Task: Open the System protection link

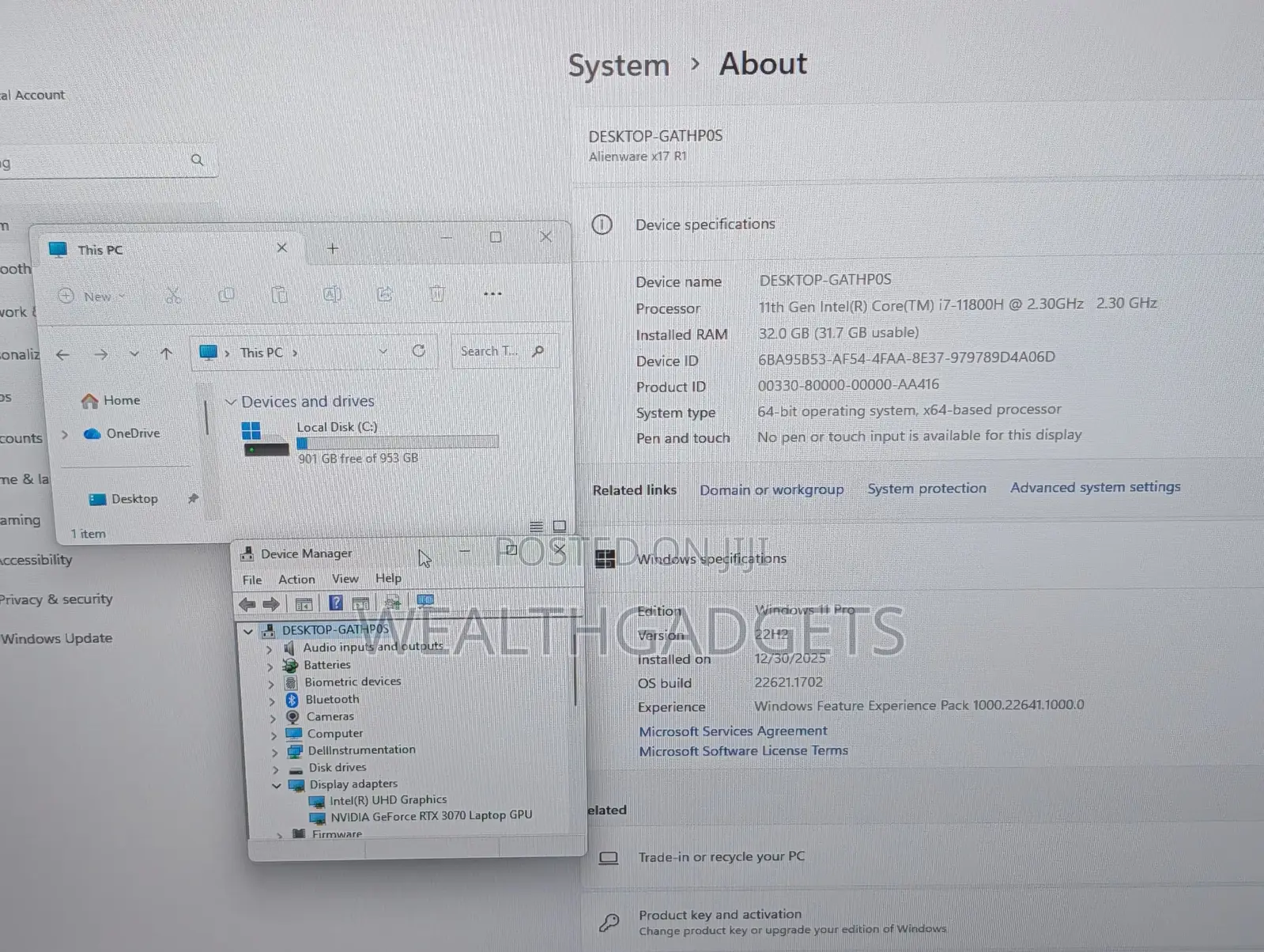Action: (926, 489)
